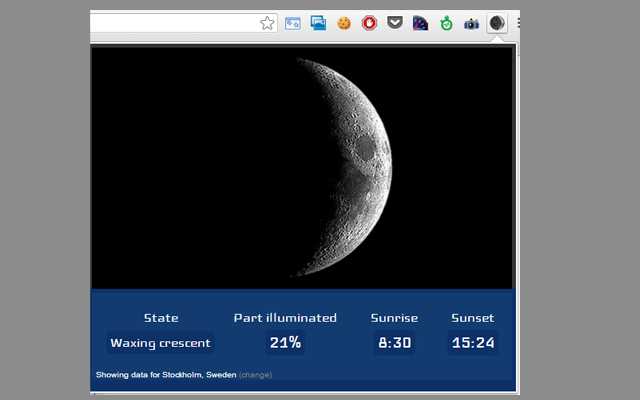This screenshot has width=640, height=400.
Task: Select the Waxing crescent state box
Action: 160,342
